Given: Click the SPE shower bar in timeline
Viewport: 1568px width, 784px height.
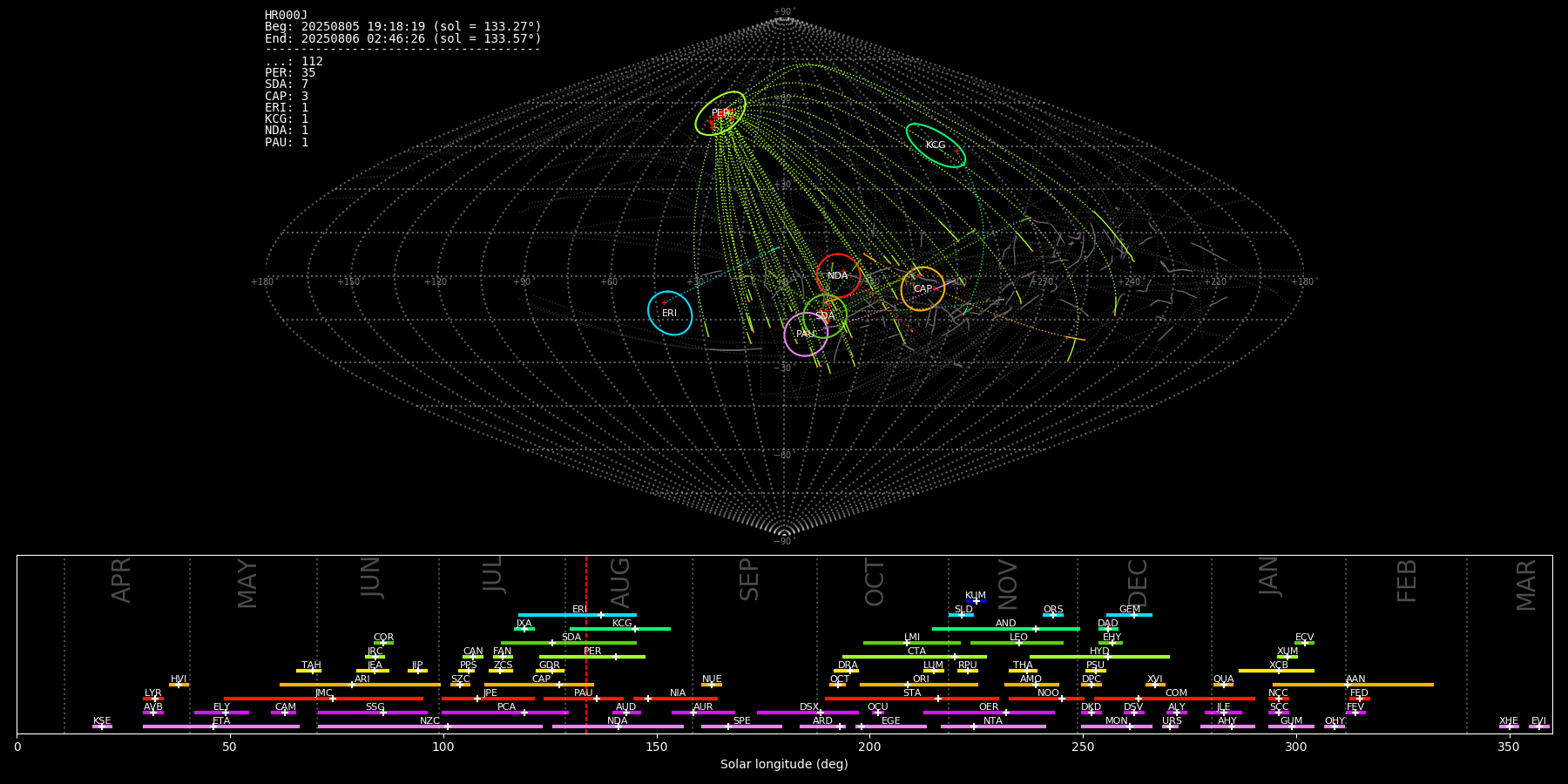Looking at the screenshot, I should click(x=742, y=727).
